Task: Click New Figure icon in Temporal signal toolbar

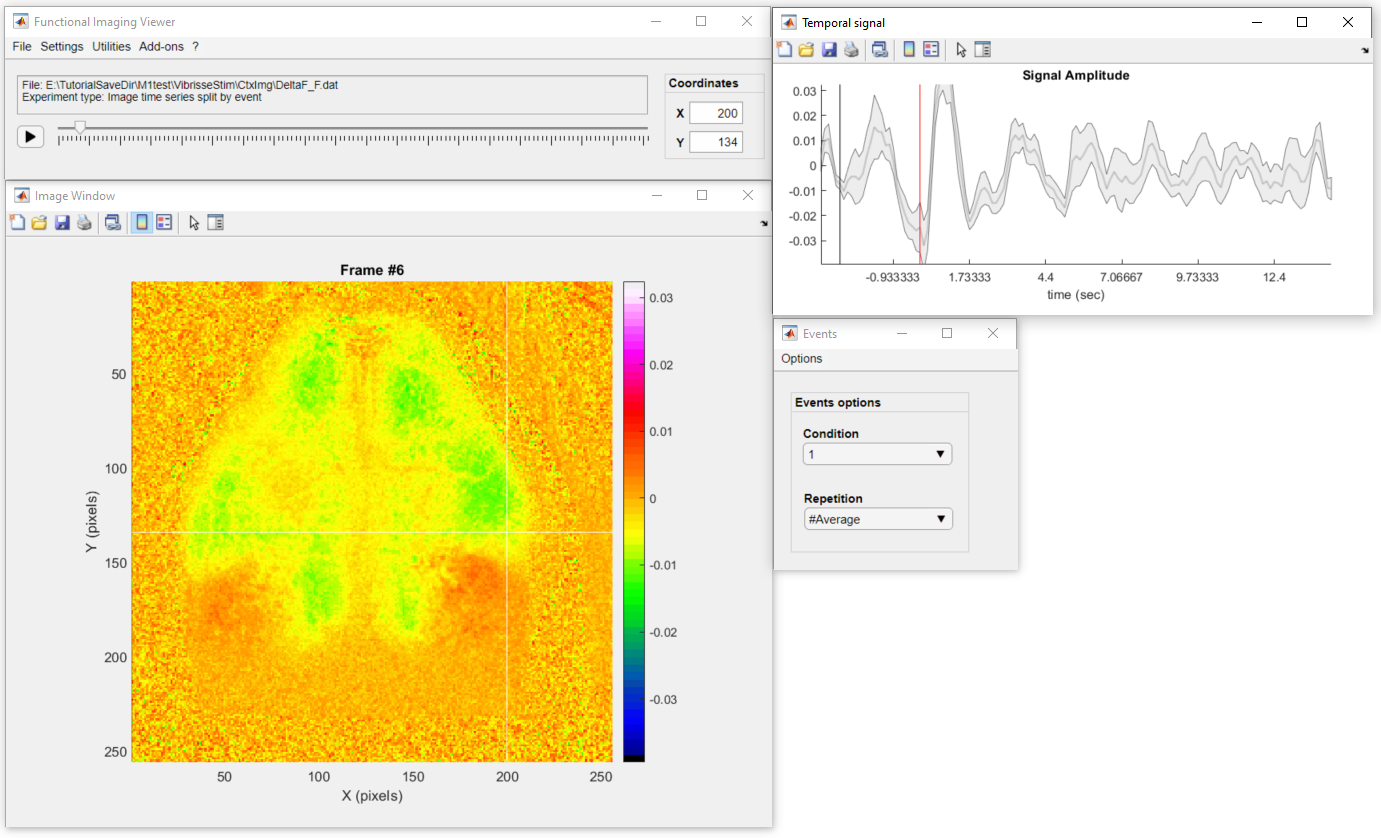Action: click(784, 49)
